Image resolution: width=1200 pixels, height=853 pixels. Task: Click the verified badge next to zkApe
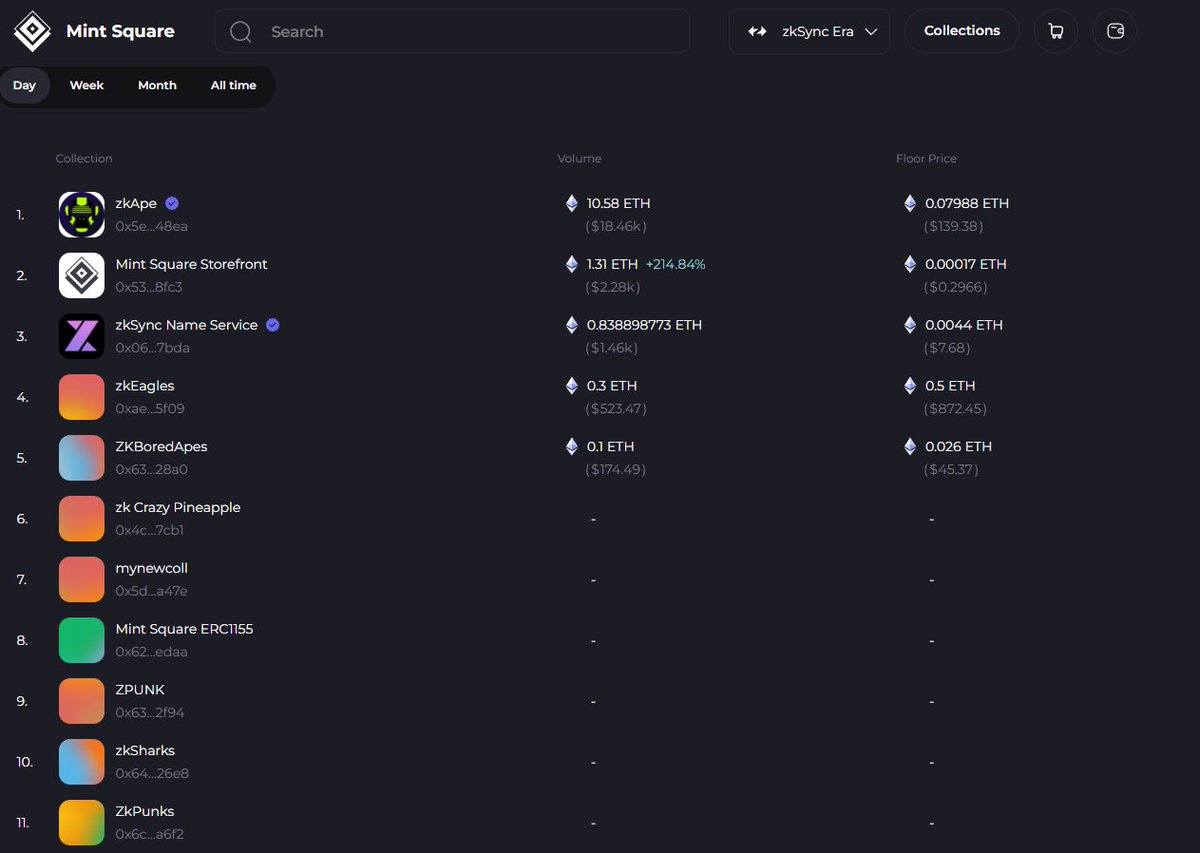(172, 203)
